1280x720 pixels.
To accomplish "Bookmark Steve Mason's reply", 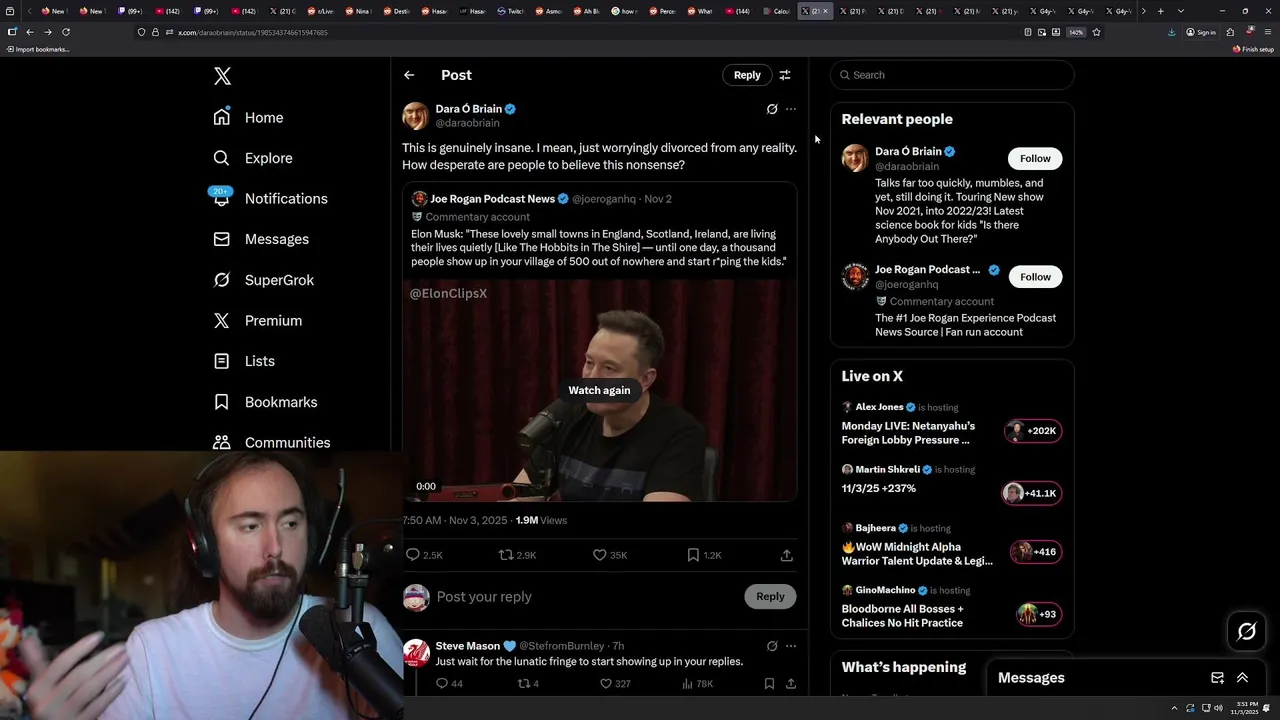I will point(769,684).
